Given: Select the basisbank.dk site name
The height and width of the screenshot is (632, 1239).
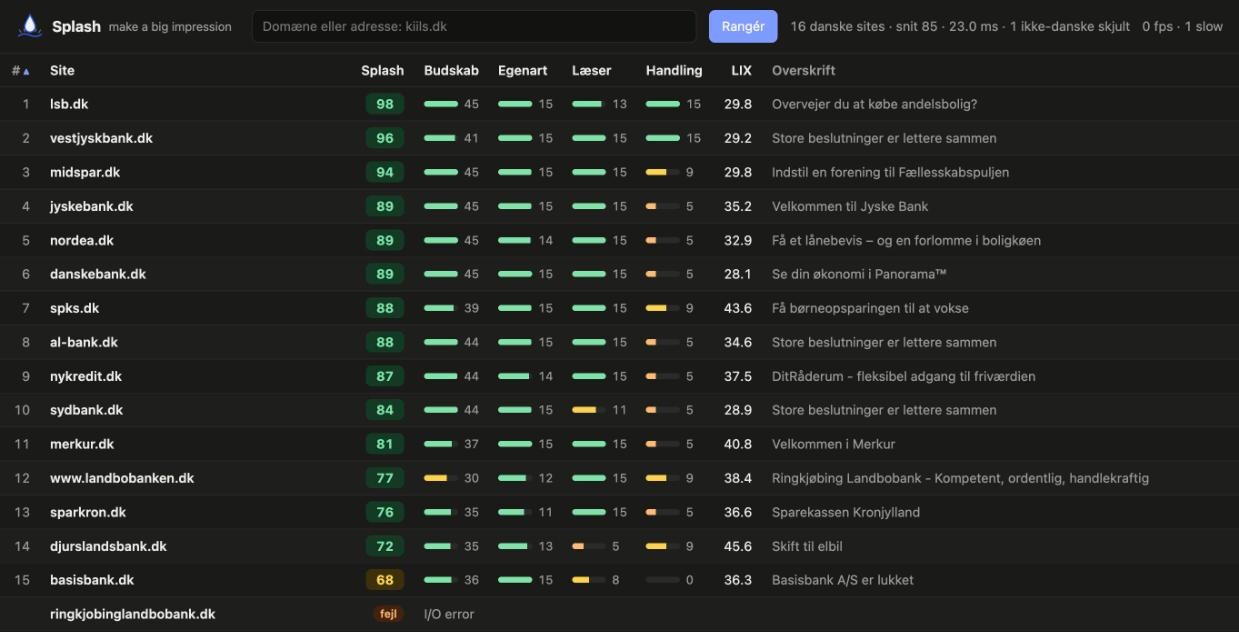Looking at the screenshot, I should tap(92, 580).
